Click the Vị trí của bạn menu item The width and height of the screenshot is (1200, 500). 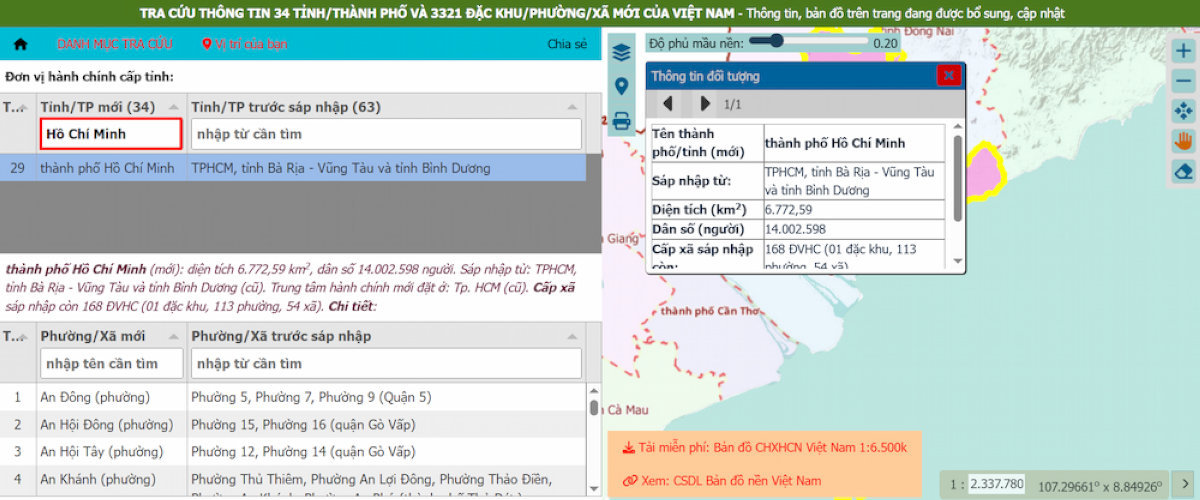tap(245, 44)
